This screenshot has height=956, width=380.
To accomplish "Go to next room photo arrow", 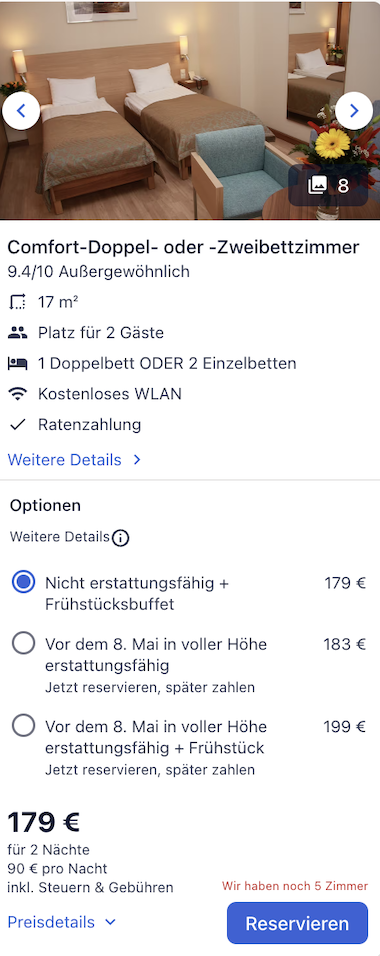I will click(354, 110).
